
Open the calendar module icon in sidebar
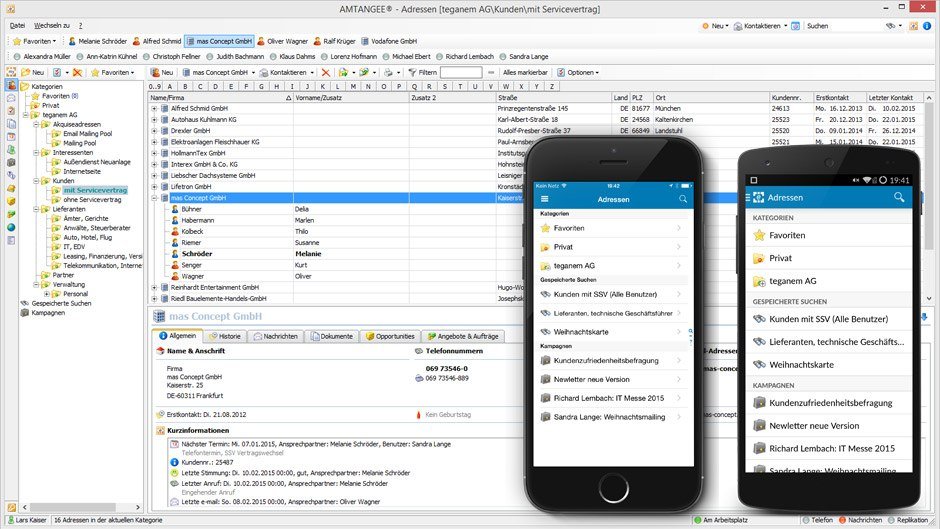(x=11, y=137)
